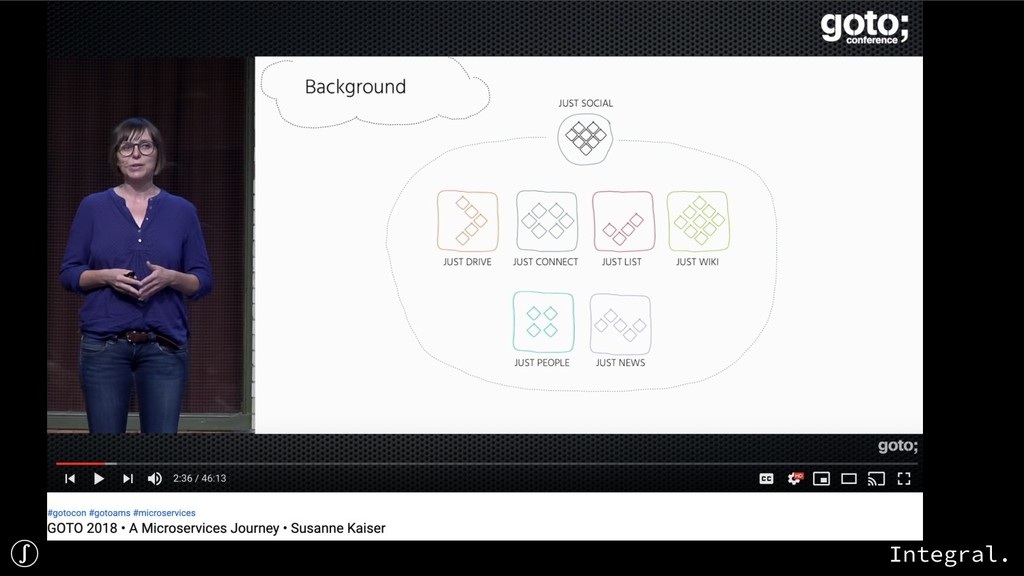Click the Just Drive icon on slide
Screen dimensions: 1024x576
468,221
